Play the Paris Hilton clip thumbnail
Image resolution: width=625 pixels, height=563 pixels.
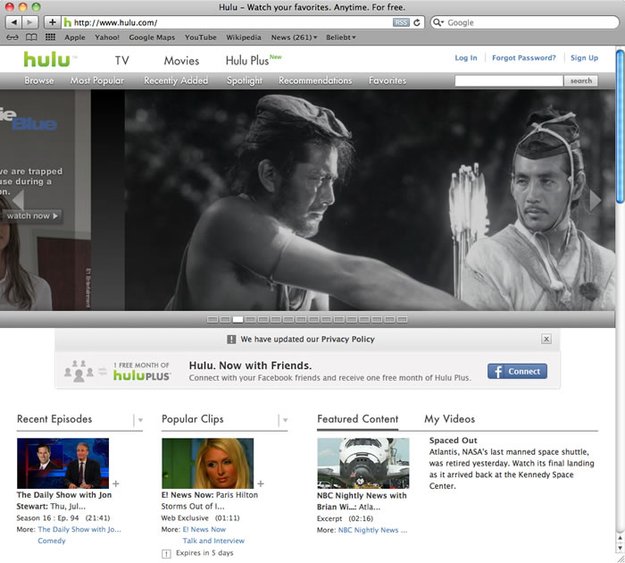pos(207,463)
